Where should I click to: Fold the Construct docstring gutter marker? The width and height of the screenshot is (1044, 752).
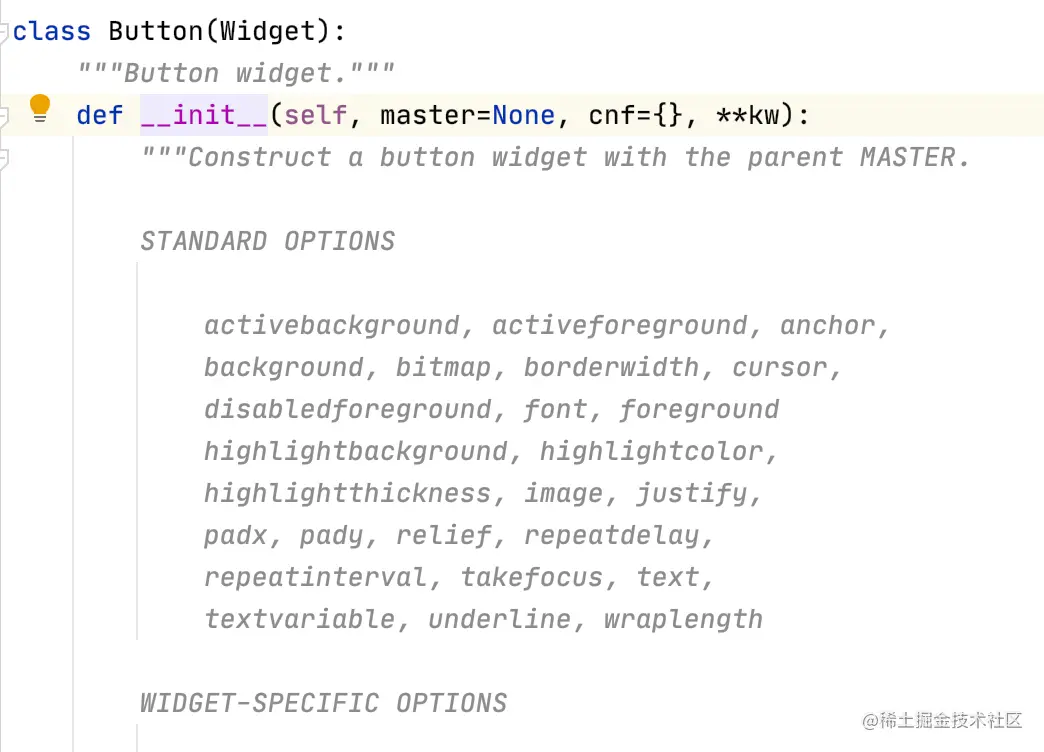coord(3,158)
